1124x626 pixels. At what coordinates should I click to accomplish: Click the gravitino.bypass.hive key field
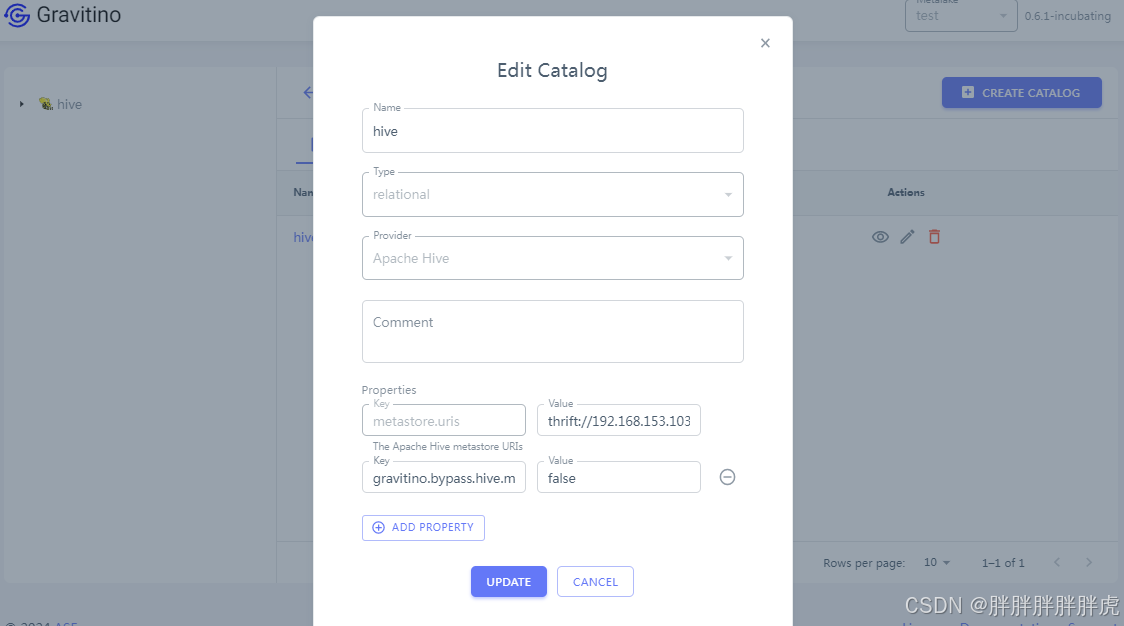coord(444,478)
